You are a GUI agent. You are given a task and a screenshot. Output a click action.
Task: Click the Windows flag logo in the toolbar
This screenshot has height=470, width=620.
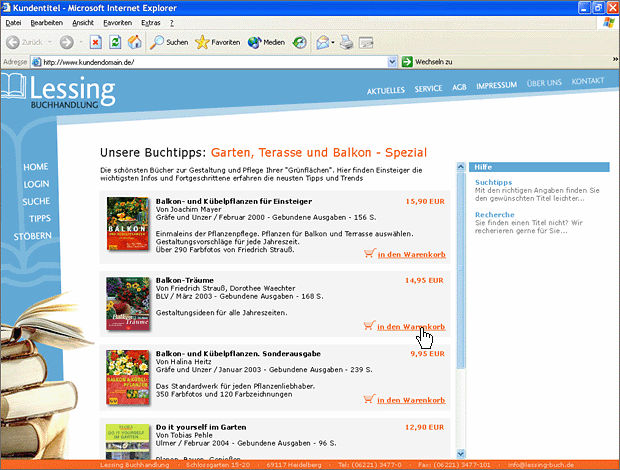pos(609,23)
